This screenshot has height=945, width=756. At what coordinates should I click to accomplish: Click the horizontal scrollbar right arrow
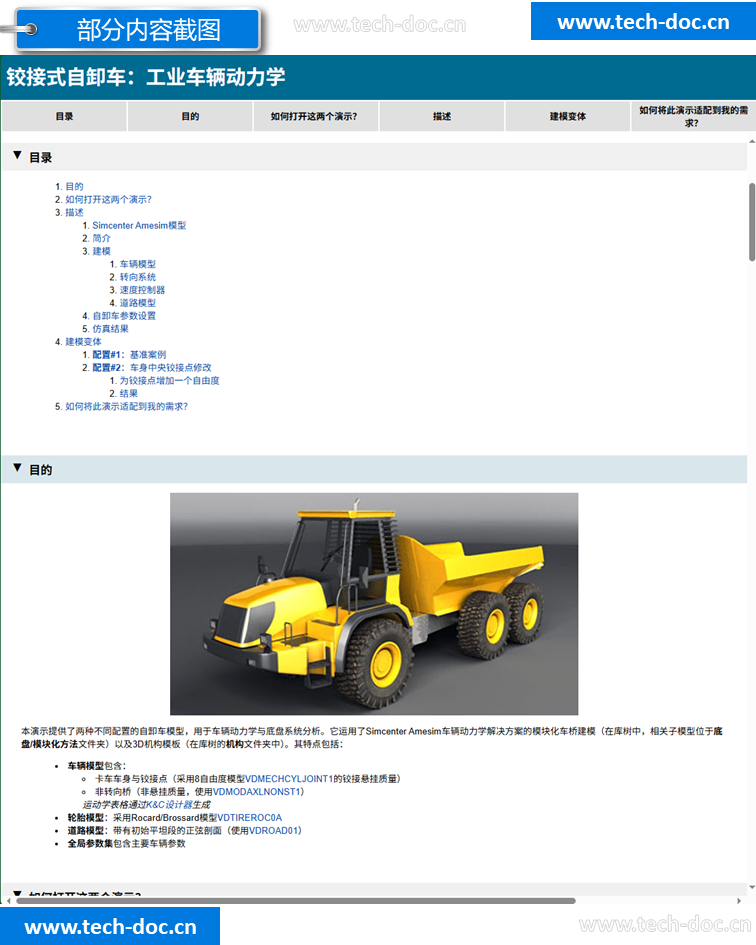[x=739, y=901]
